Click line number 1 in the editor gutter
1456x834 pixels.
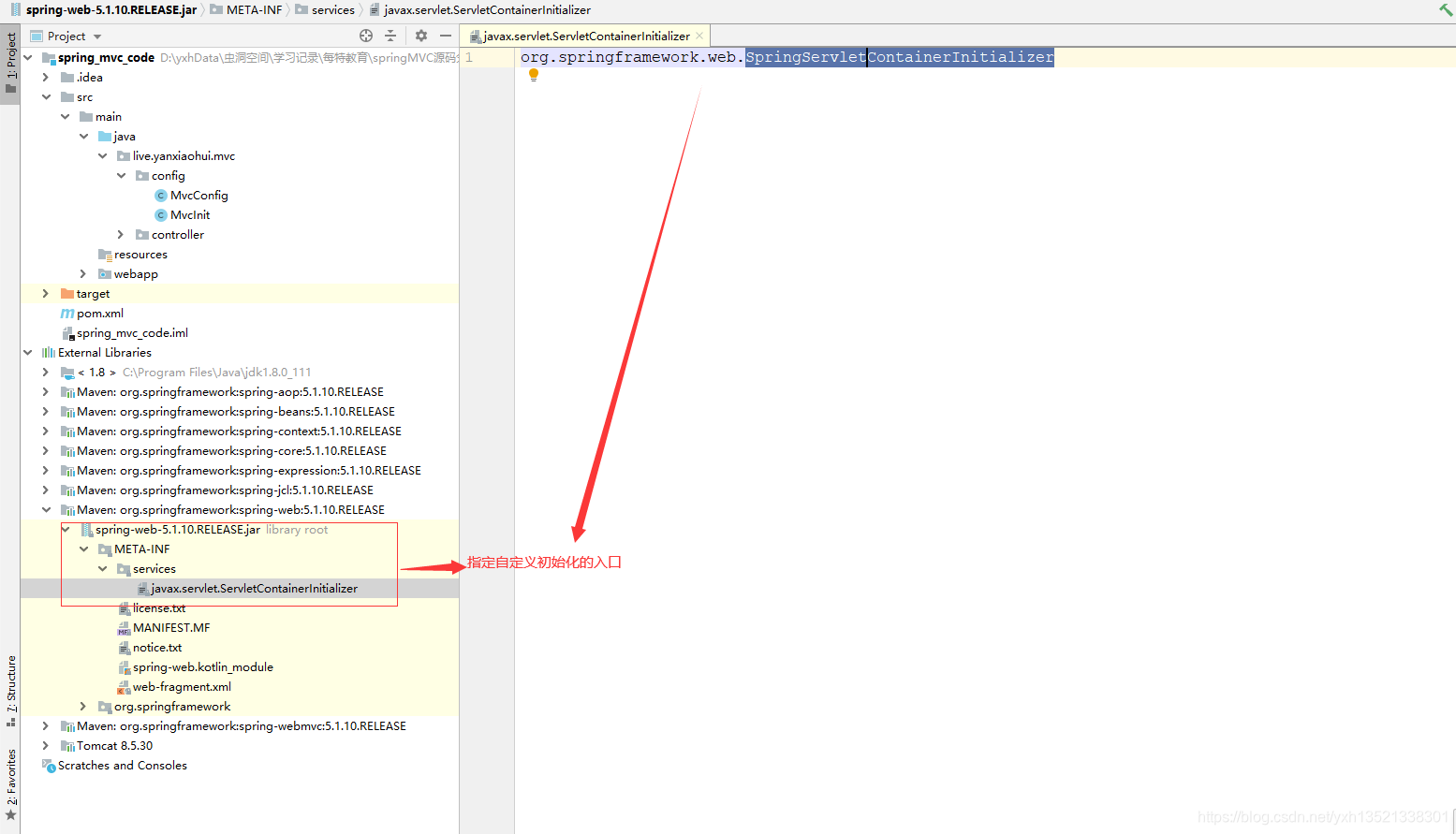pos(469,57)
